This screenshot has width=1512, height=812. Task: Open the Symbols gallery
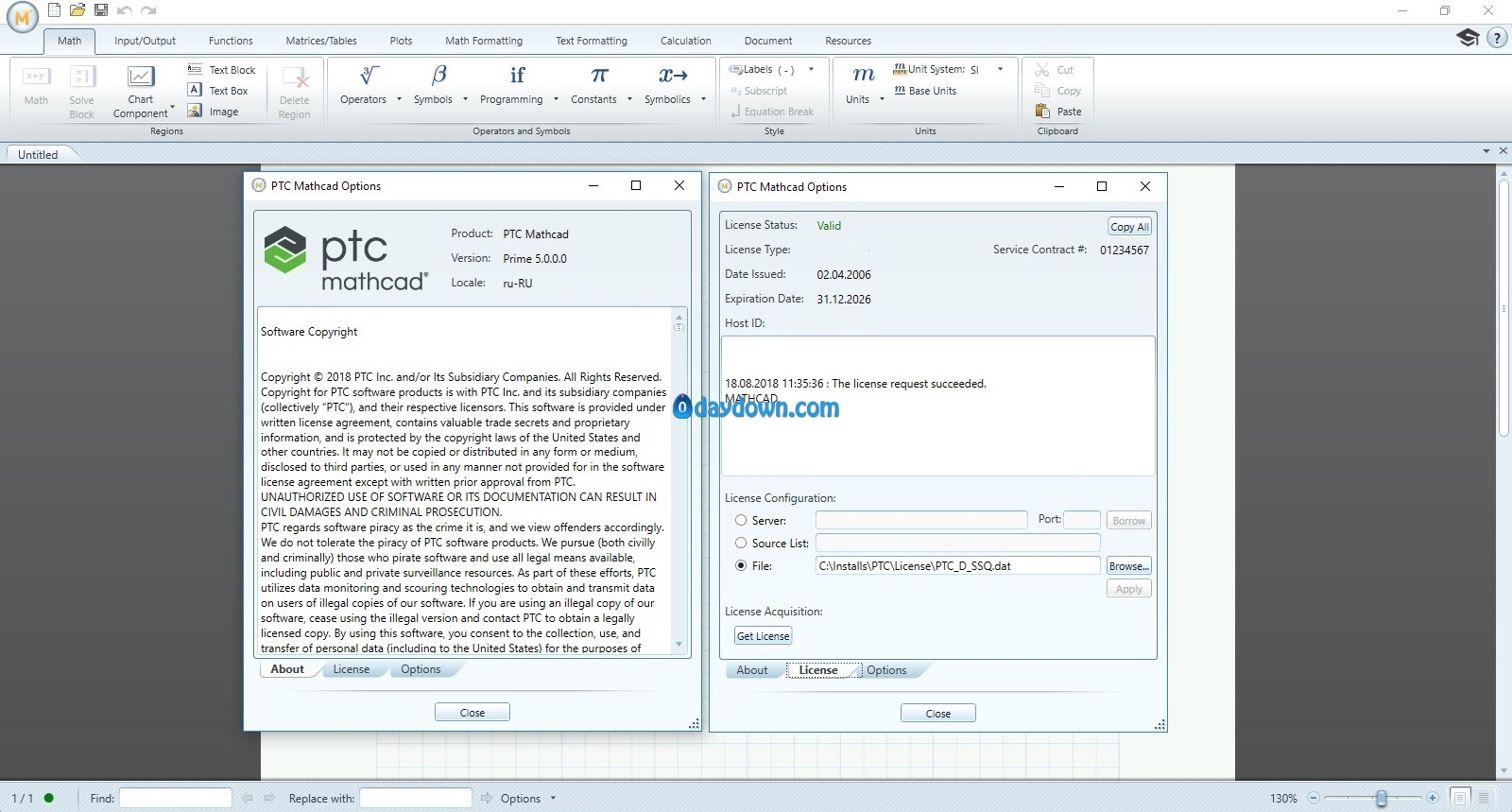[x=439, y=85]
